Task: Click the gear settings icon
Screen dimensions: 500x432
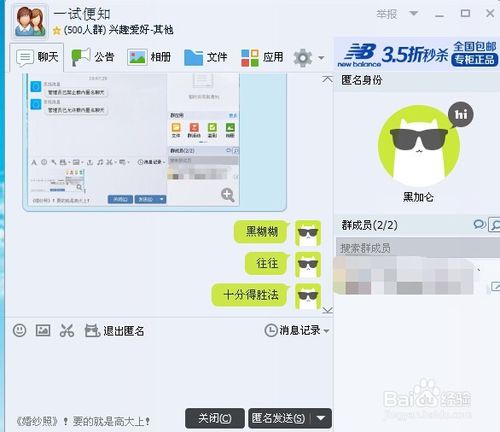Action: [x=303, y=58]
